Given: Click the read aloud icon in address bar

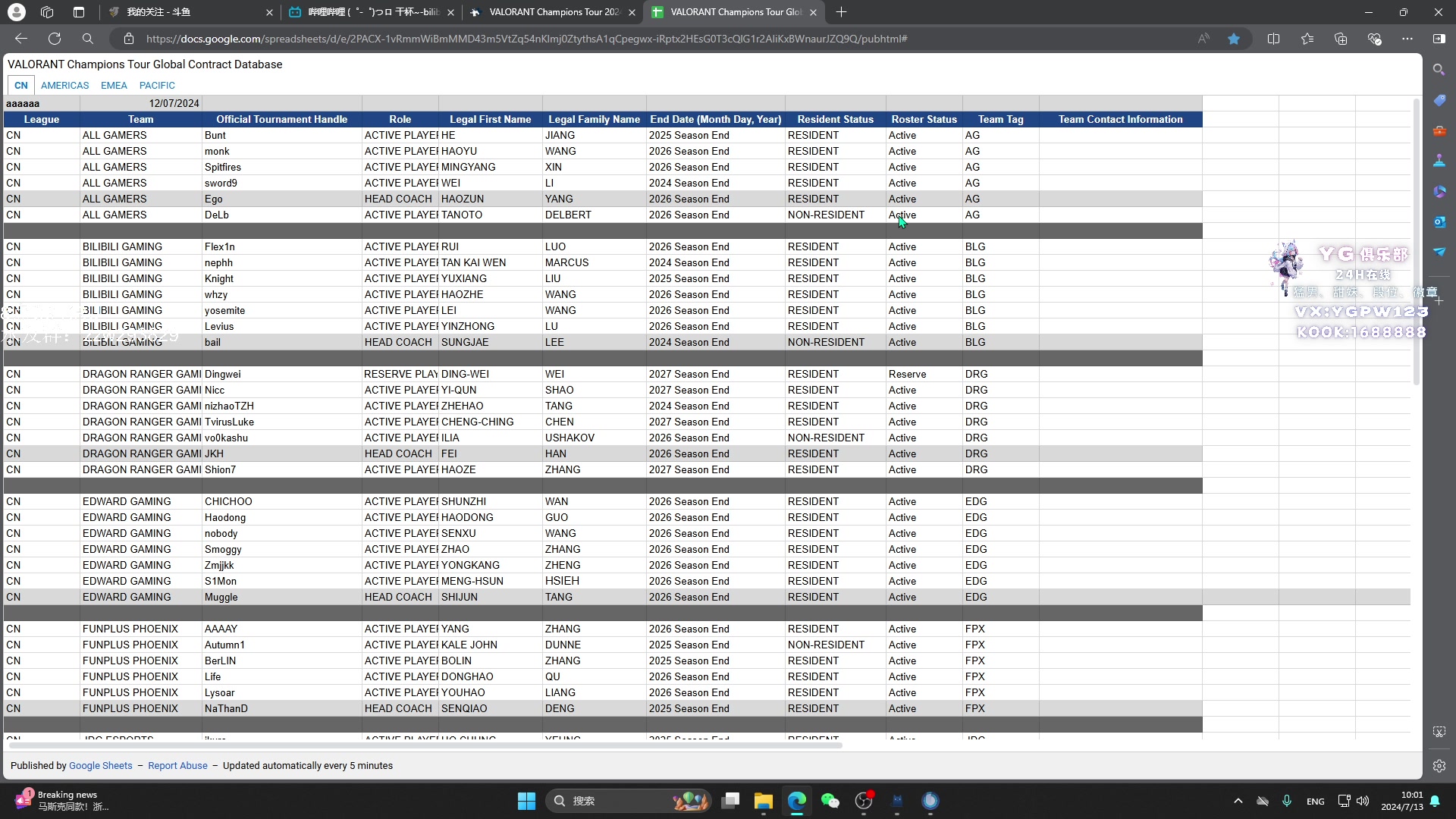Looking at the screenshot, I should (x=1203, y=39).
